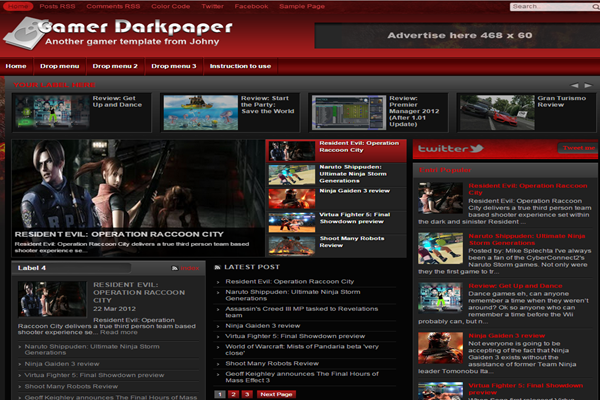Go to next carousel slide arrow

point(588,85)
